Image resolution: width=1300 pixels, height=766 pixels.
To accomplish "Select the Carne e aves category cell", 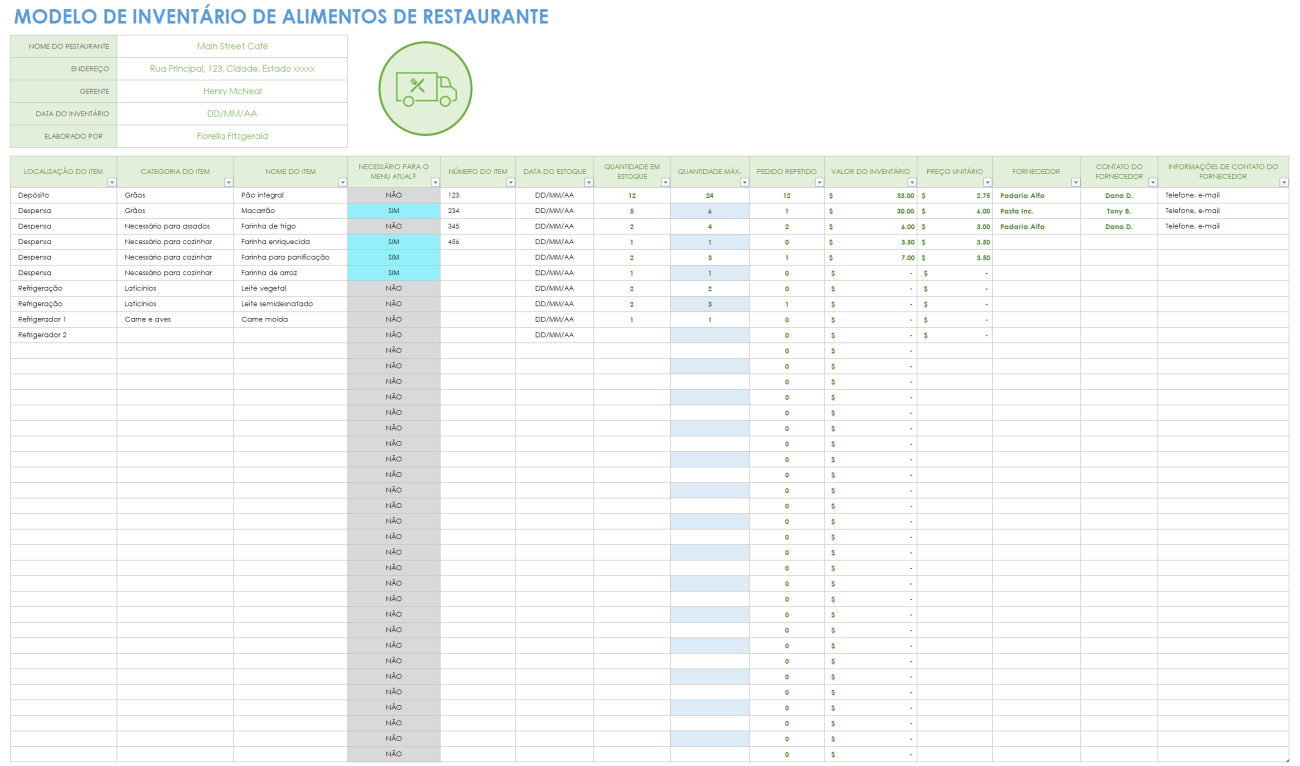I will pyautogui.click(x=175, y=319).
